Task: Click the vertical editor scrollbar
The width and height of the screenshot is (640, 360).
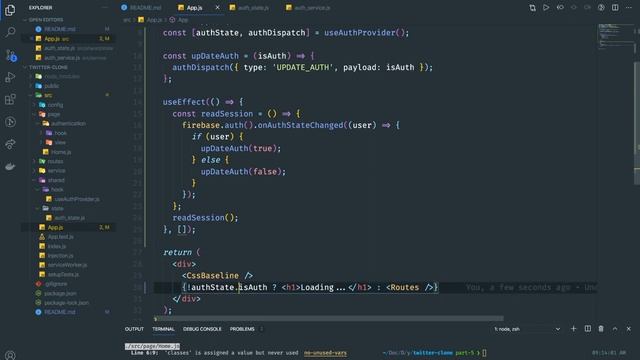Action: tap(637, 122)
